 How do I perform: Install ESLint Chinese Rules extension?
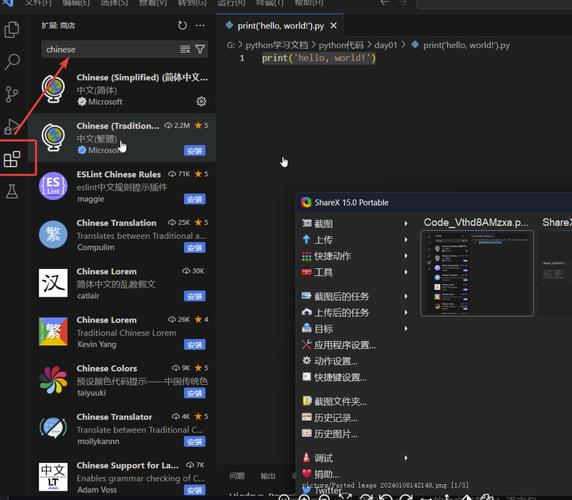pyautogui.click(x=195, y=199)
